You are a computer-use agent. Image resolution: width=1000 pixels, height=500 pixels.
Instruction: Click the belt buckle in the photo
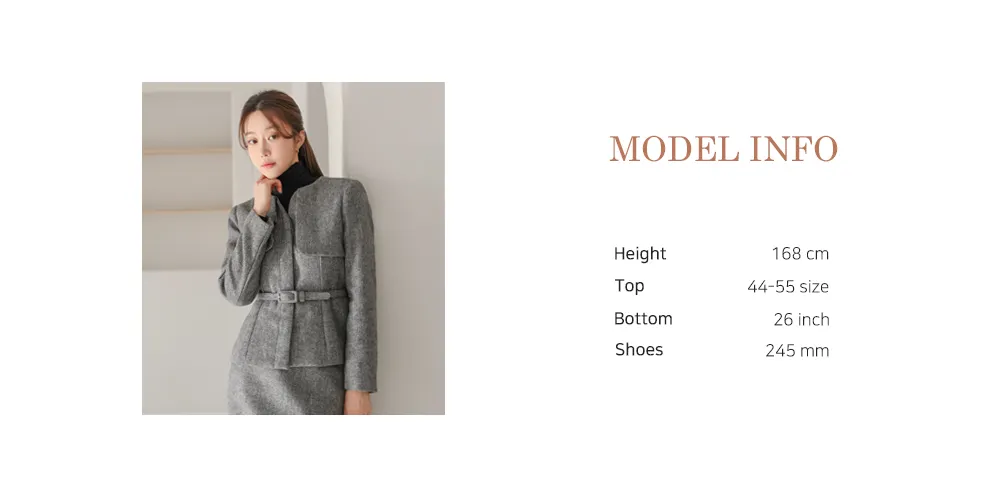289,297
